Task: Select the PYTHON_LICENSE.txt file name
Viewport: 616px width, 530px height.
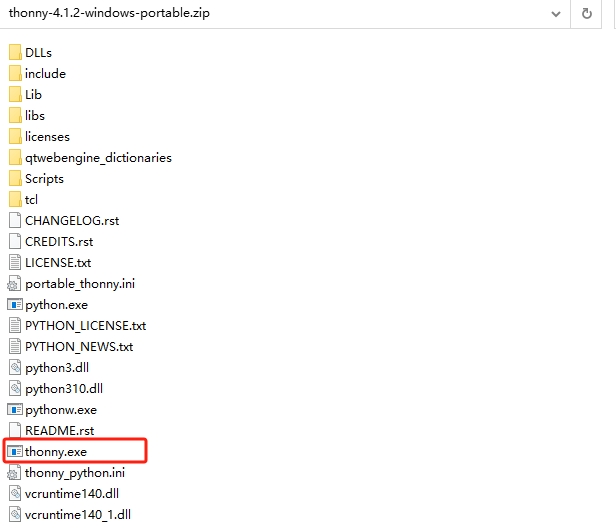Action: (86, 326)
